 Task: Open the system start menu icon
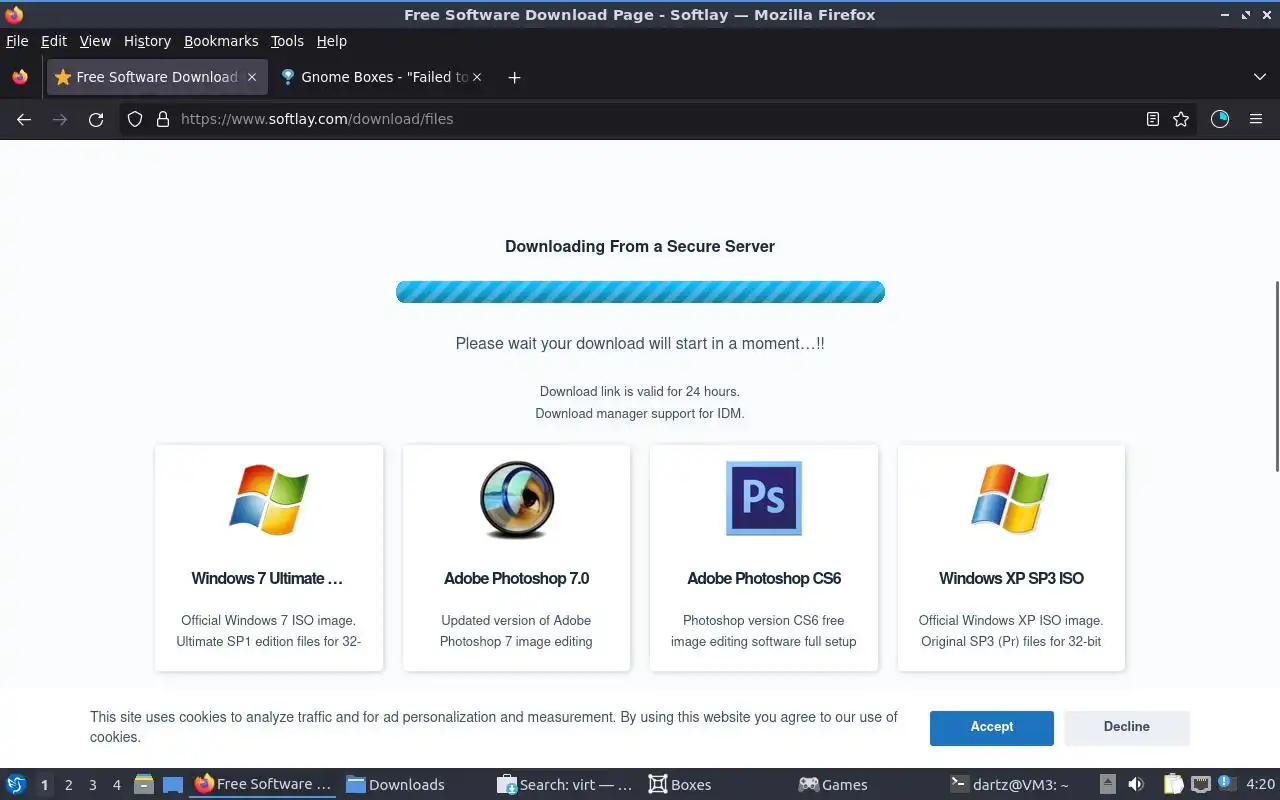click(16, 785)
